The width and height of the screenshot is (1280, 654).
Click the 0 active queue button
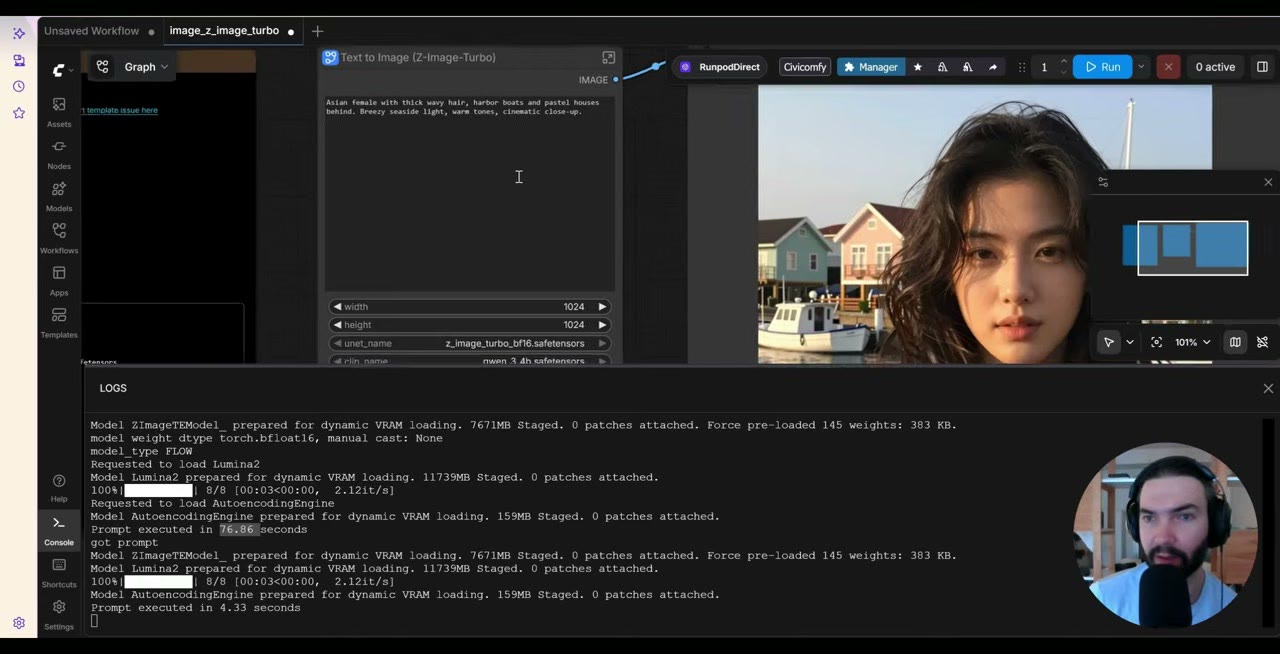click(x=1215, y=67)
